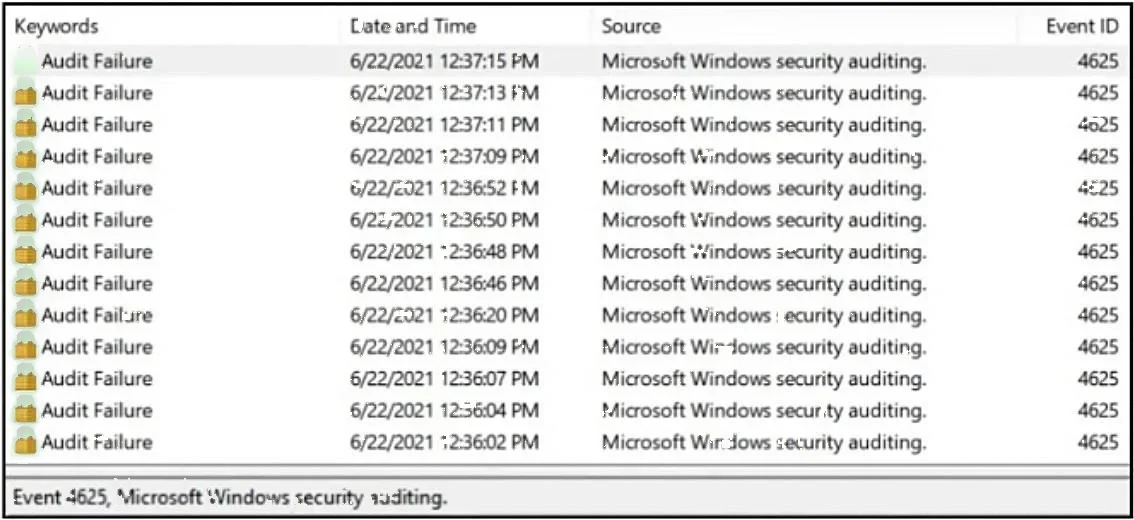Click the lock icon for the 12:37:09 PM event

coord(25,157)
